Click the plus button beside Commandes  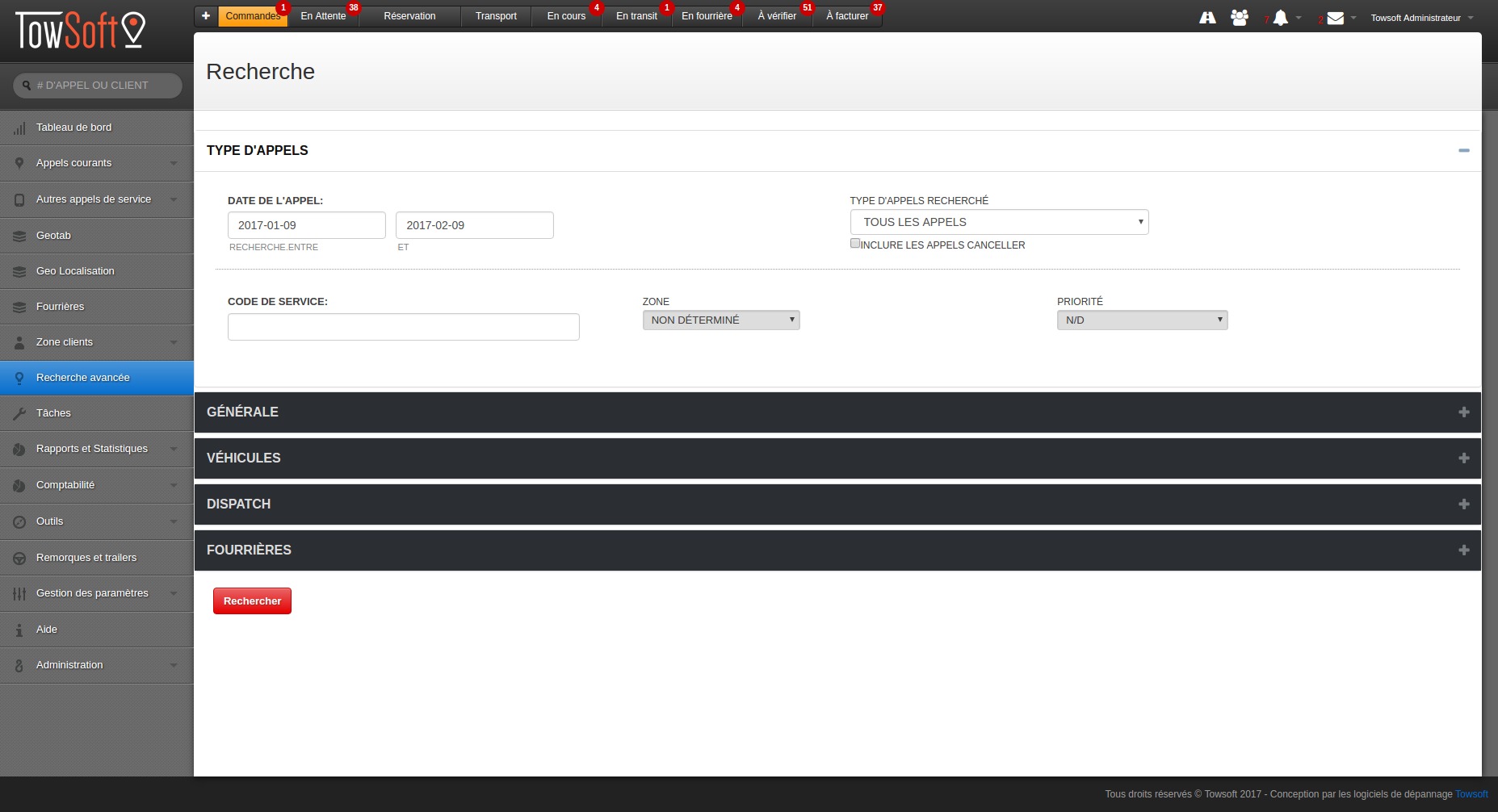206,16
